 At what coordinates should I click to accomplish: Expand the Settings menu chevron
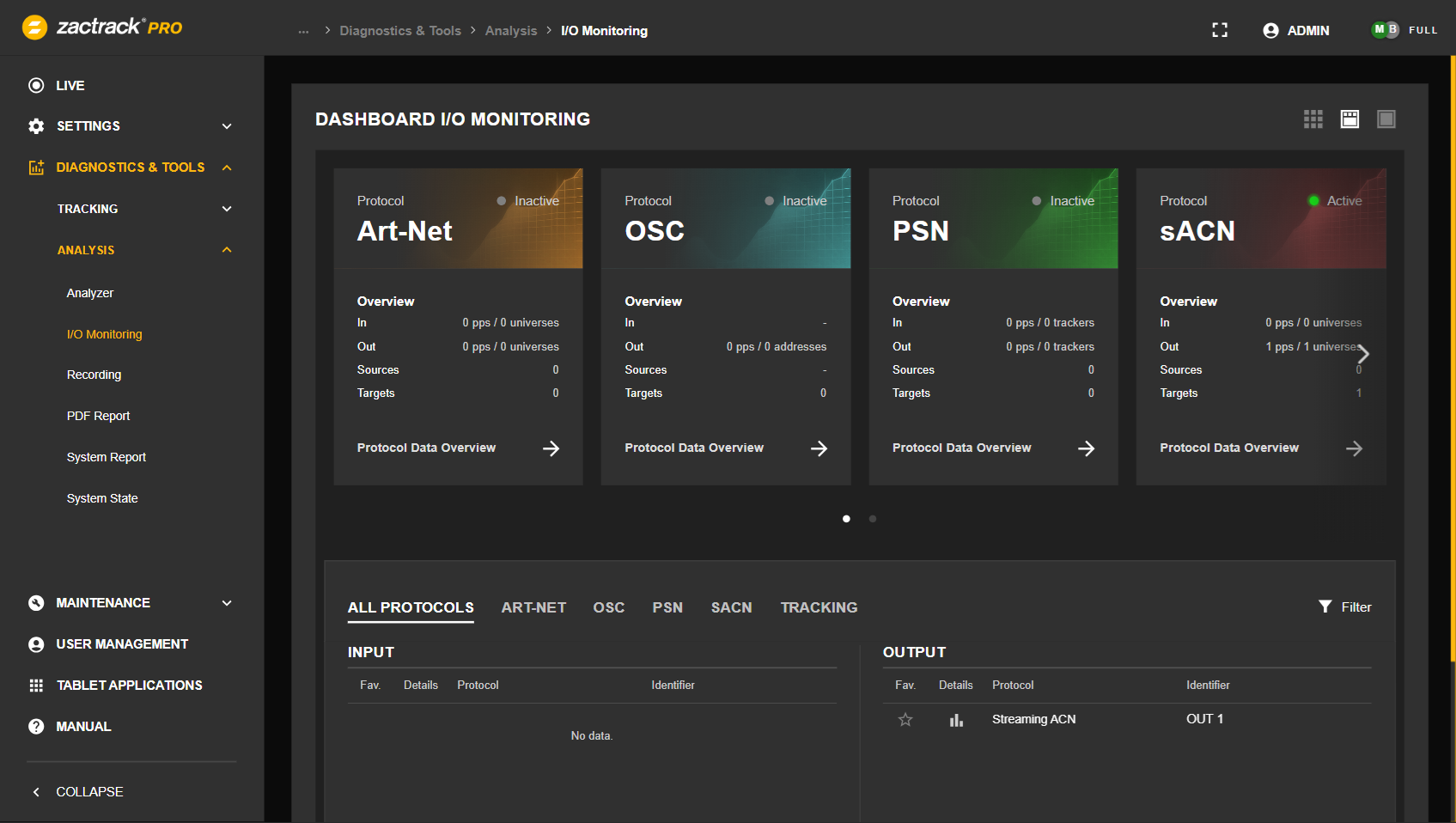[x=227, y=126]
